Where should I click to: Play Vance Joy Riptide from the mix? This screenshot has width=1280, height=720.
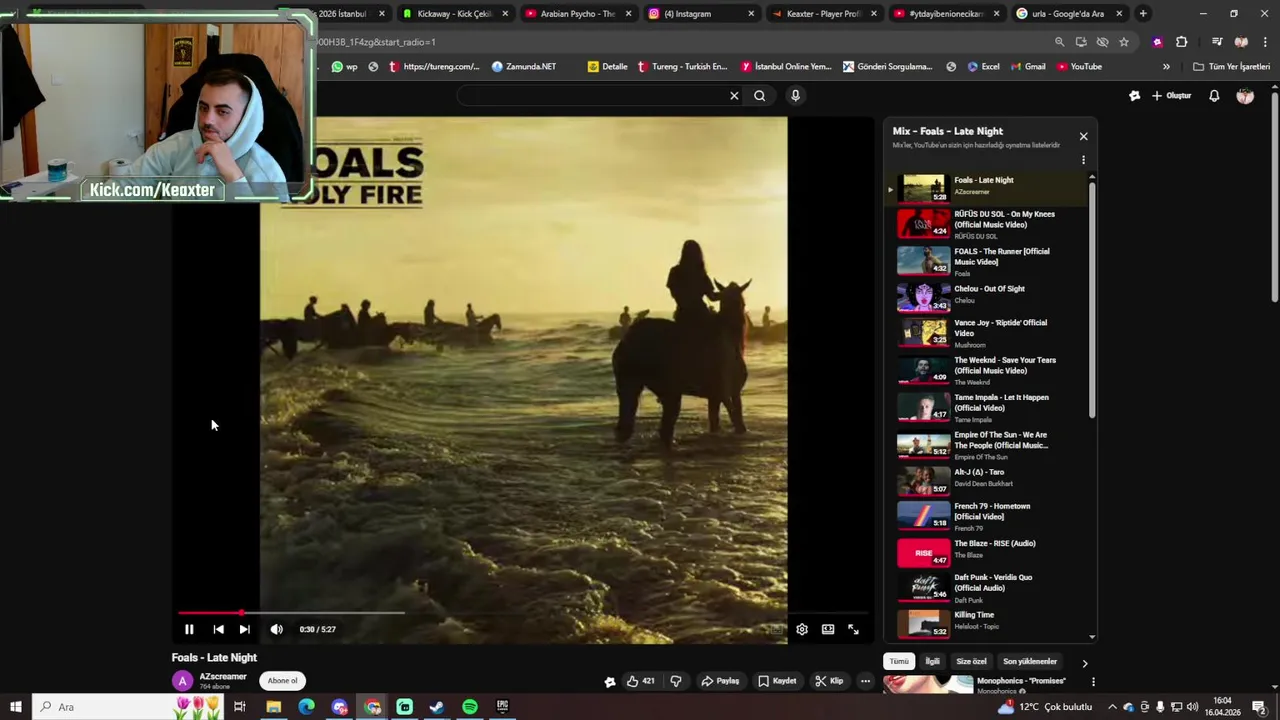[x=986, y=333]
